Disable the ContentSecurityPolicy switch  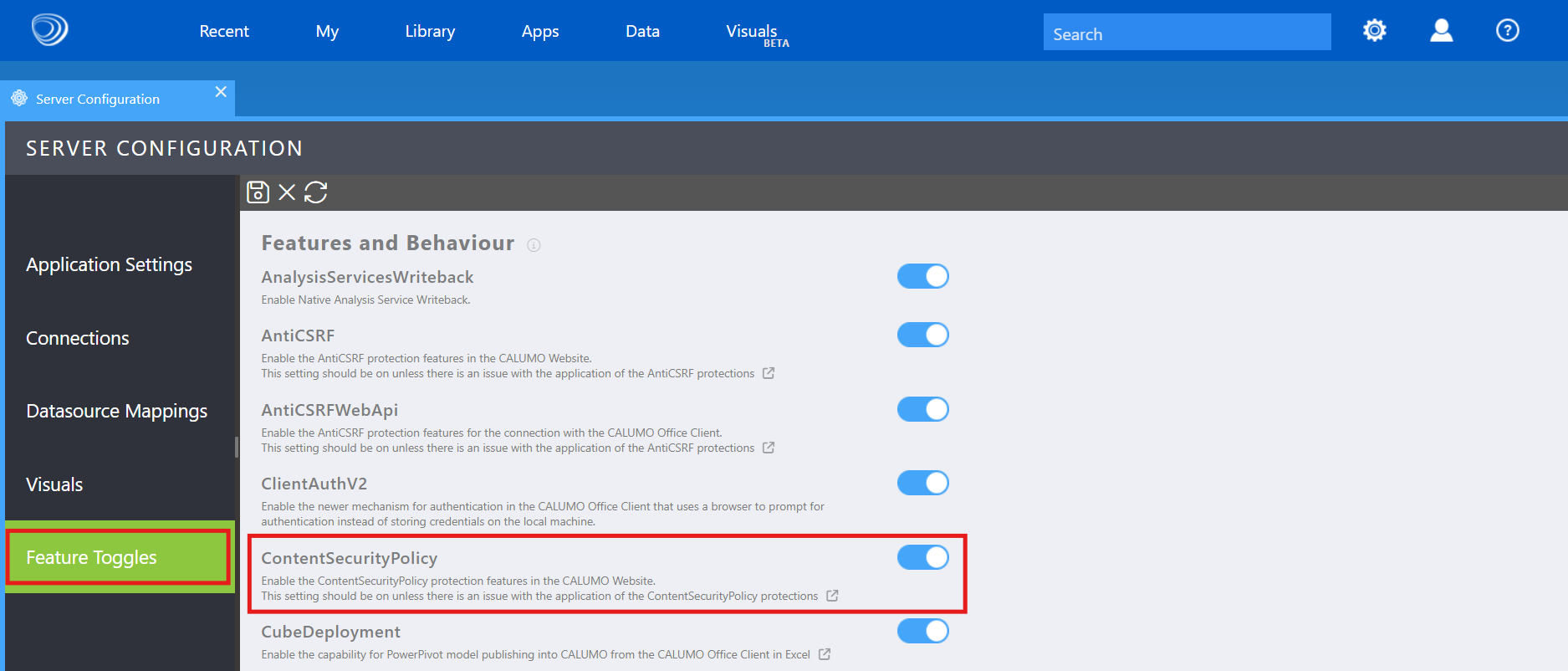pos(923,557)
